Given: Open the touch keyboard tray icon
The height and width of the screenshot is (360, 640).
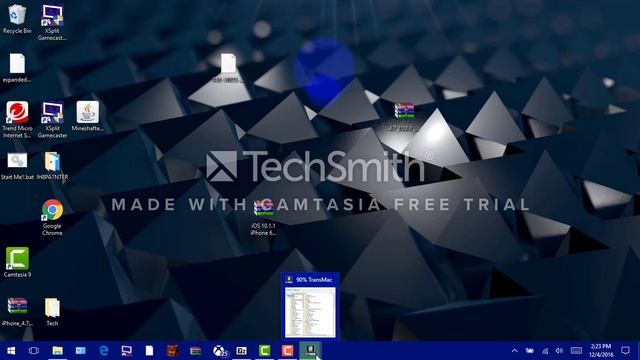Looking at the screenshot, I should 576,351.
